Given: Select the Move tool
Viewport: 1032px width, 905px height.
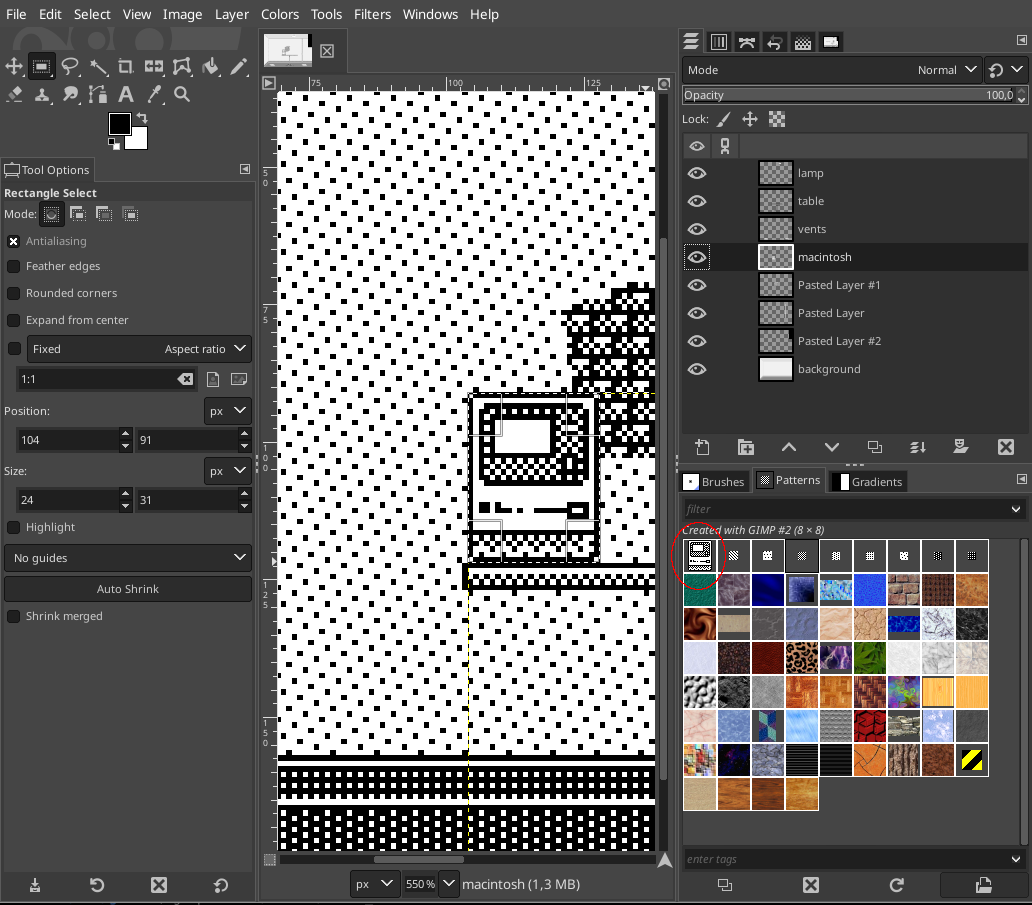Looking at the screenshot, I should pyautogui.click(x=14, y=66).
